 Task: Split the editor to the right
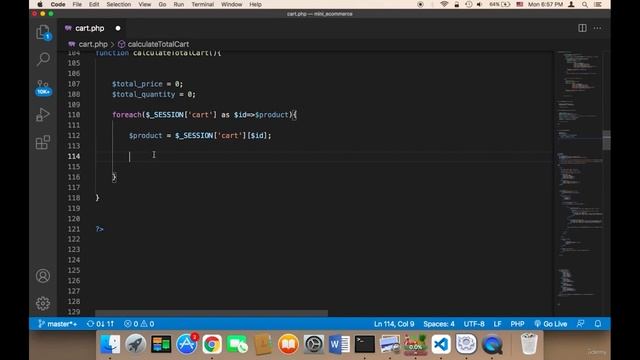coord(582,28)
